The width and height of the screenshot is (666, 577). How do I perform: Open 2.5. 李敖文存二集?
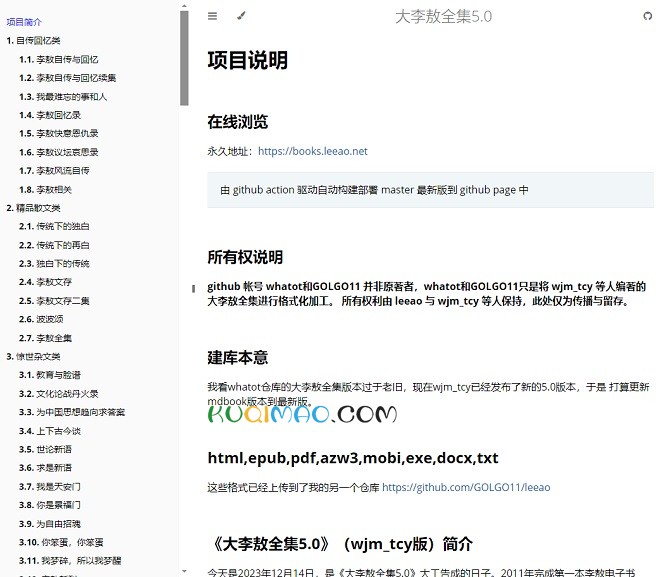(54, 301)
